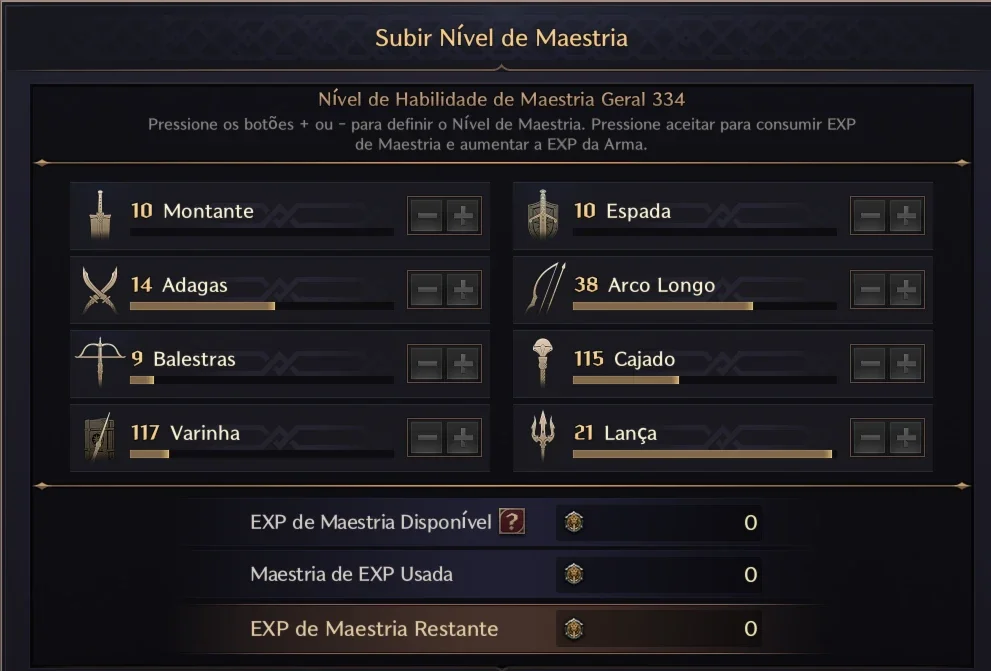
Task: Click the Lança trident icon
Action: click(x=543, y=436)
